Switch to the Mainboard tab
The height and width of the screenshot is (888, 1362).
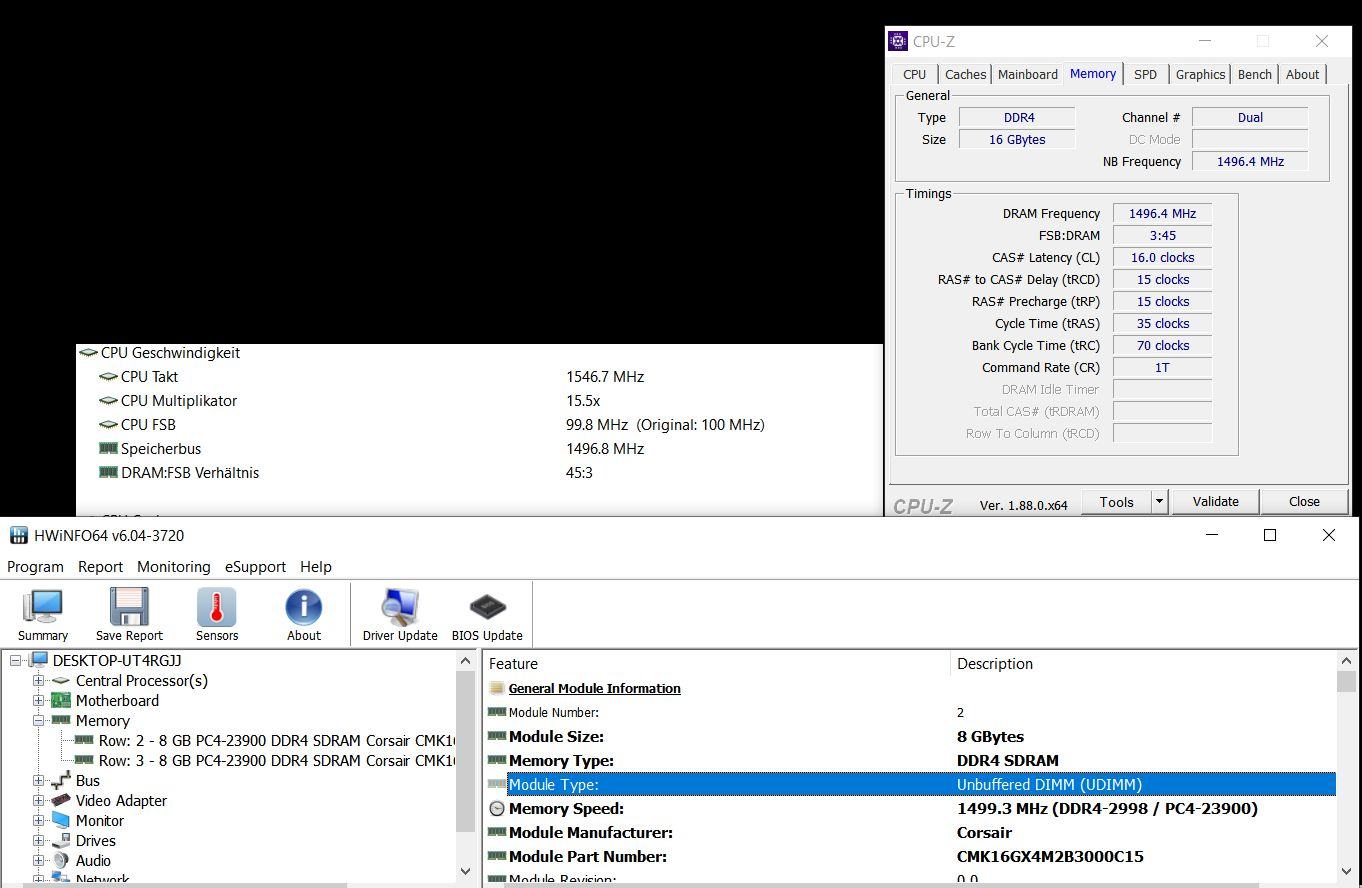pyautogui.click(x=1027, y=74)
